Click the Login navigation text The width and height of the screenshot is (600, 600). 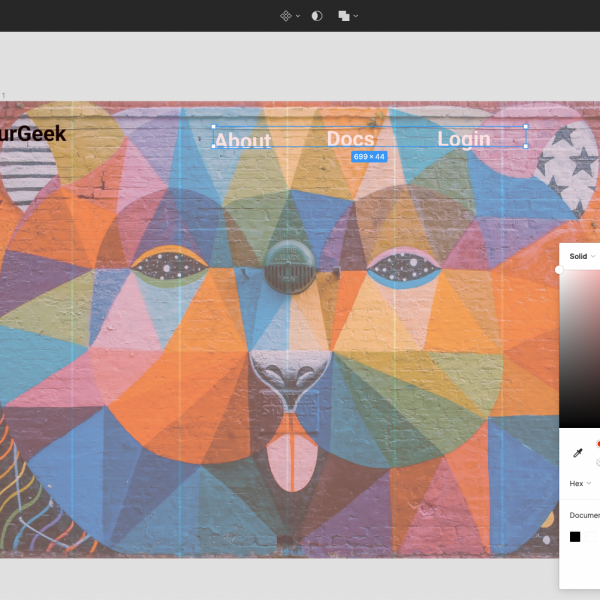(x=464, y=139)
